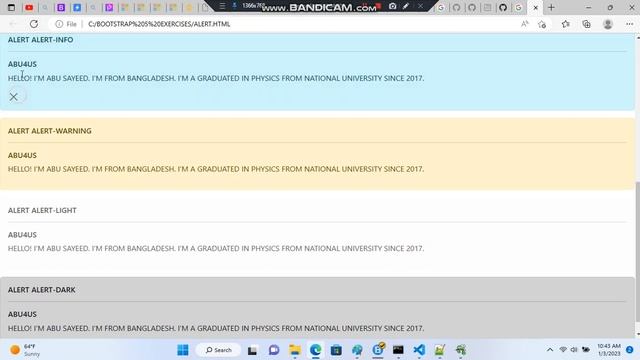Screen dimensions: 640x360
Task: Click the ALERT ALERT-DARK heading
Action: (42, 290)
